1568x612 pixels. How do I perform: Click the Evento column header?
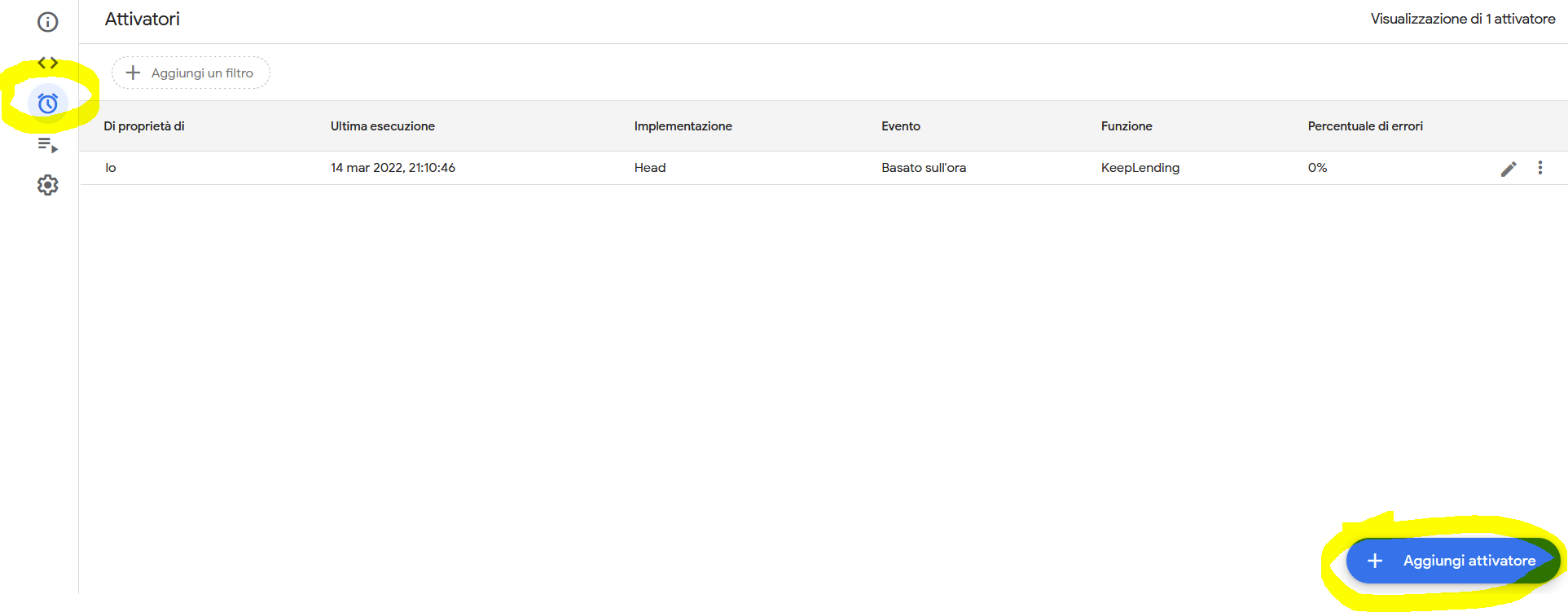click(901, 126)
